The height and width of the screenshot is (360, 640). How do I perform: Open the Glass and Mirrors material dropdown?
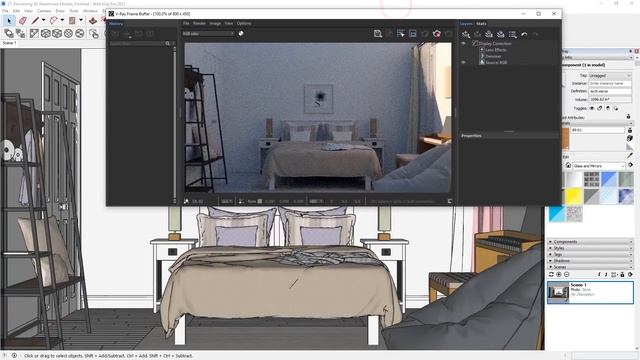pyautogui.click(x=598, y=166)
